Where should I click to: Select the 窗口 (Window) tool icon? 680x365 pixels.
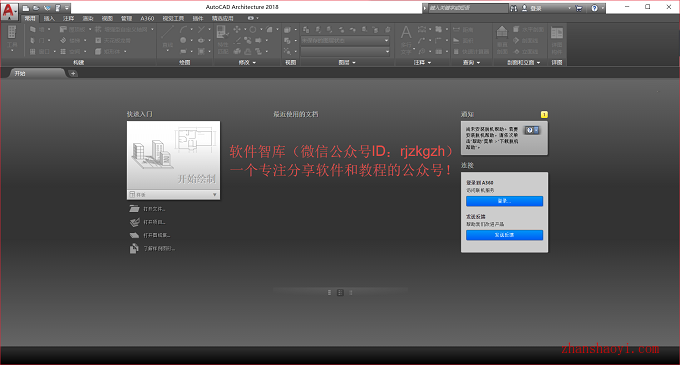[x=33, y=52]
